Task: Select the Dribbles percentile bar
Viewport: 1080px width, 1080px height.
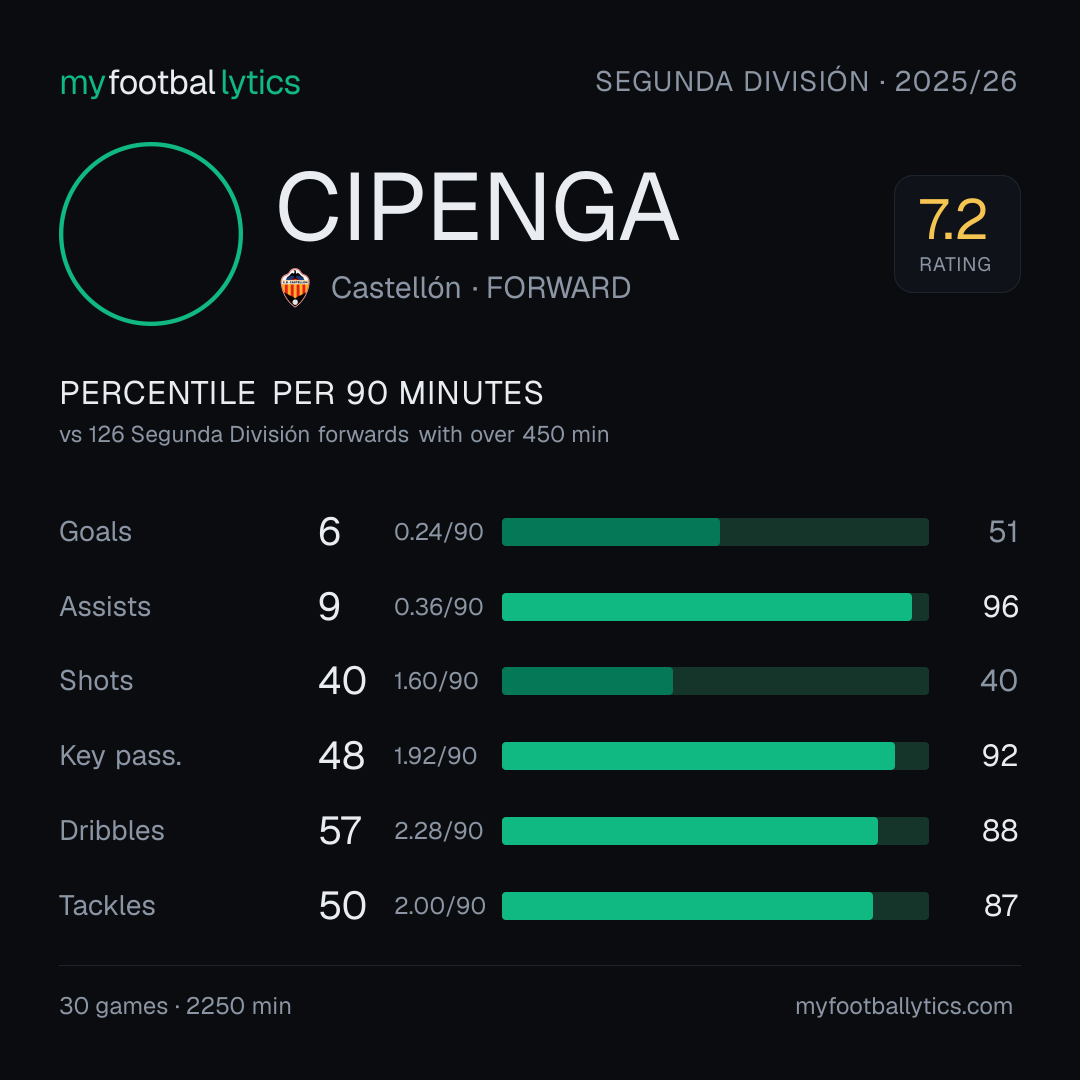Action: (x=715, y=831)
